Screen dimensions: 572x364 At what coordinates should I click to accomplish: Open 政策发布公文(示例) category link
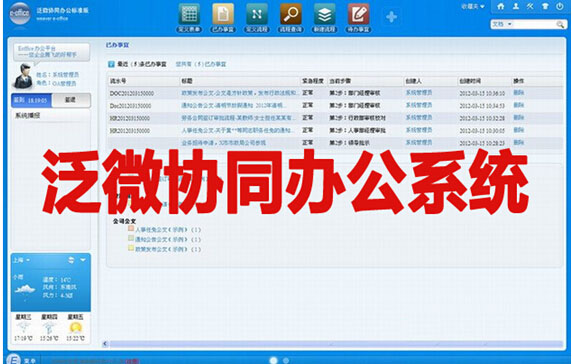click(168, 249)
